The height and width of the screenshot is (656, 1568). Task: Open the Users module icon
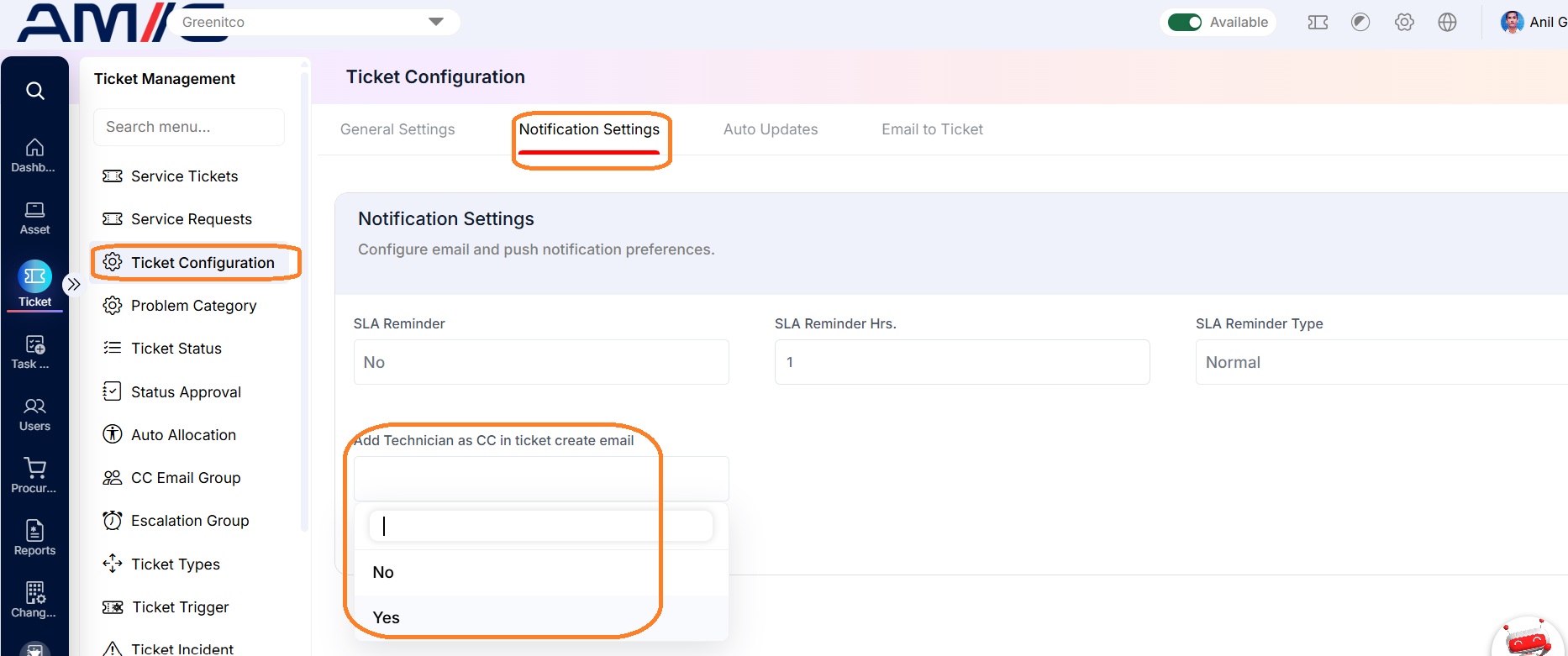(34, 414)
